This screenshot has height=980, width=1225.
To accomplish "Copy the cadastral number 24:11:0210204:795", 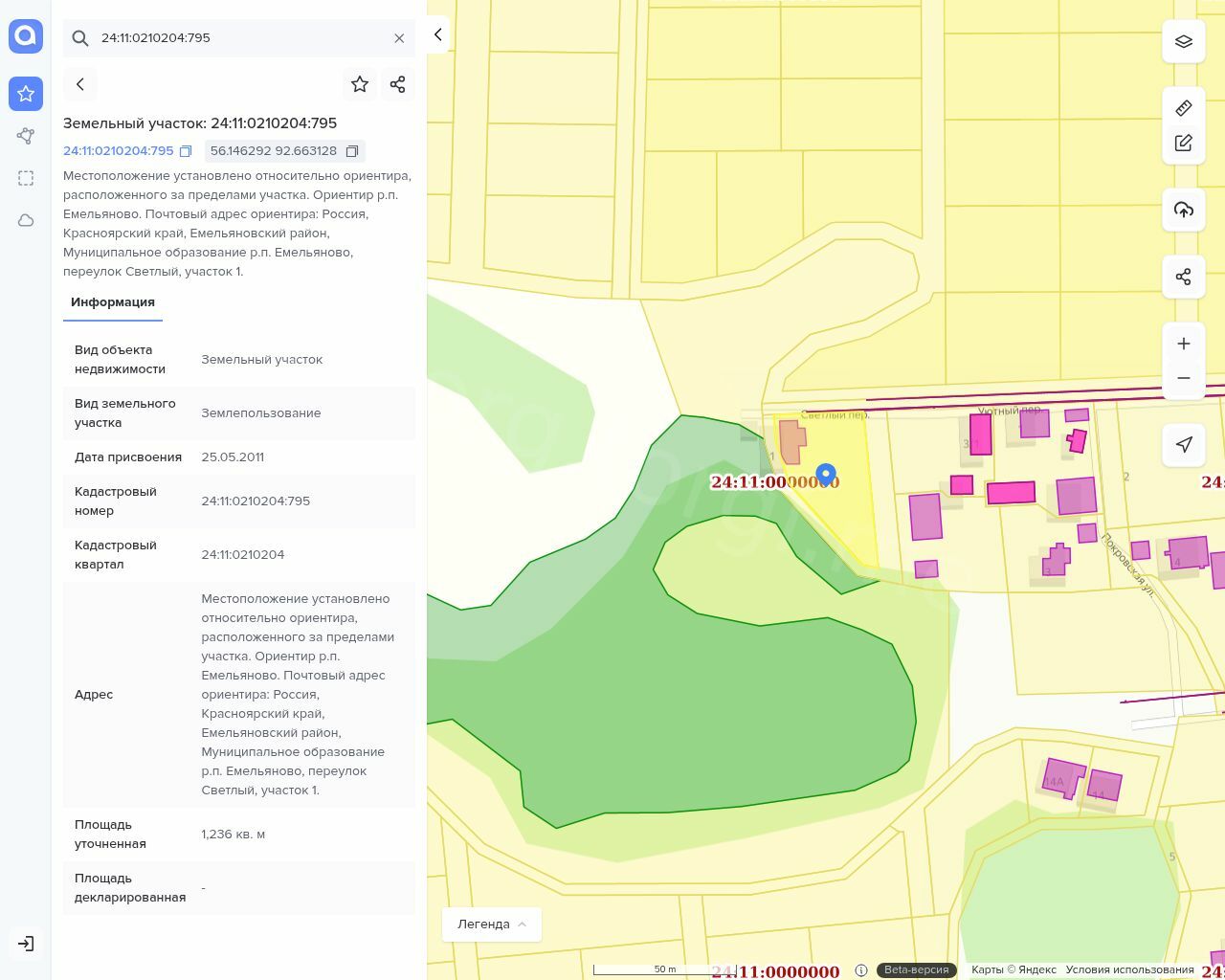I will (186, 151).
